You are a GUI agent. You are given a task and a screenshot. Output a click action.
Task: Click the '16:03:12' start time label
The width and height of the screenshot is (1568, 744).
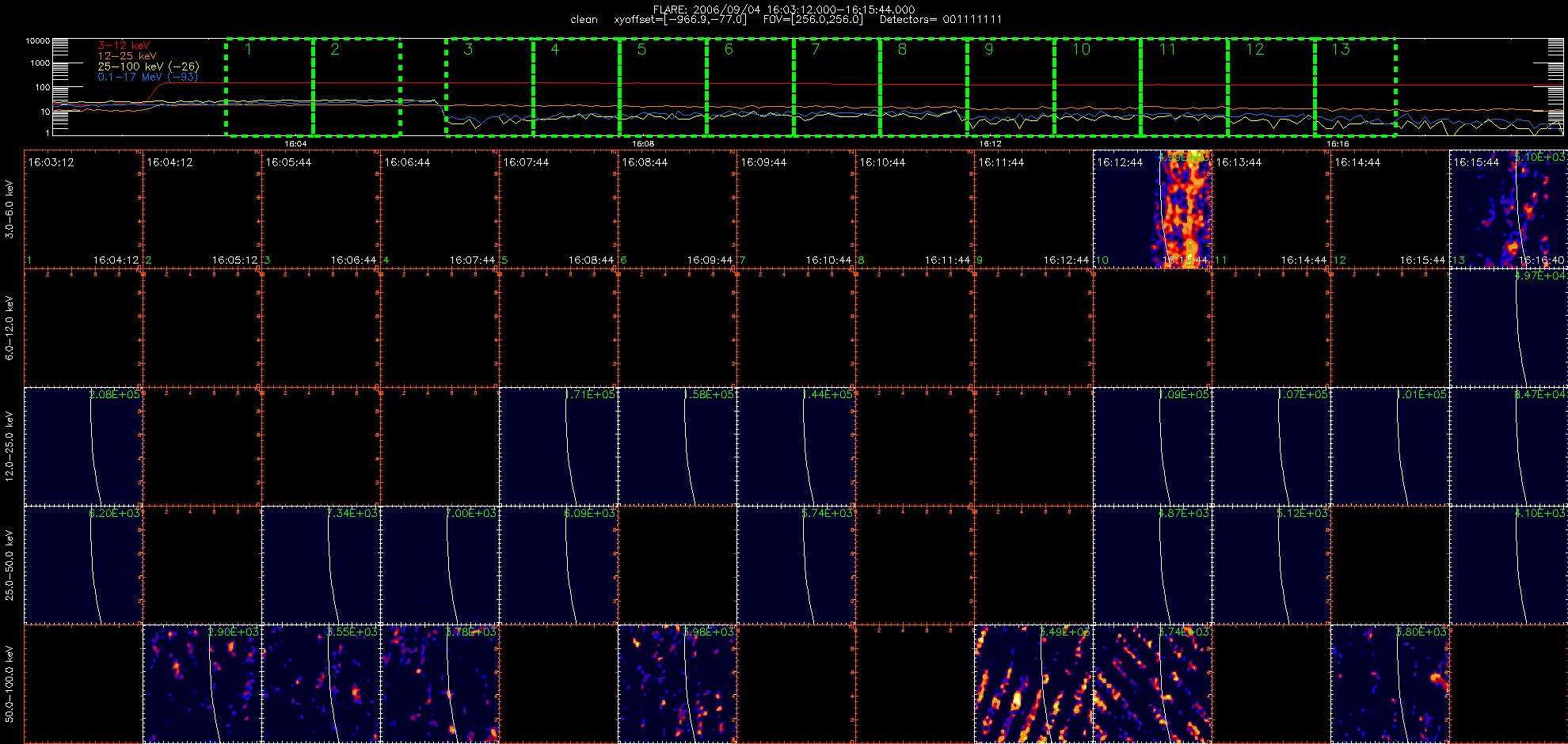[x=51, y=162]
